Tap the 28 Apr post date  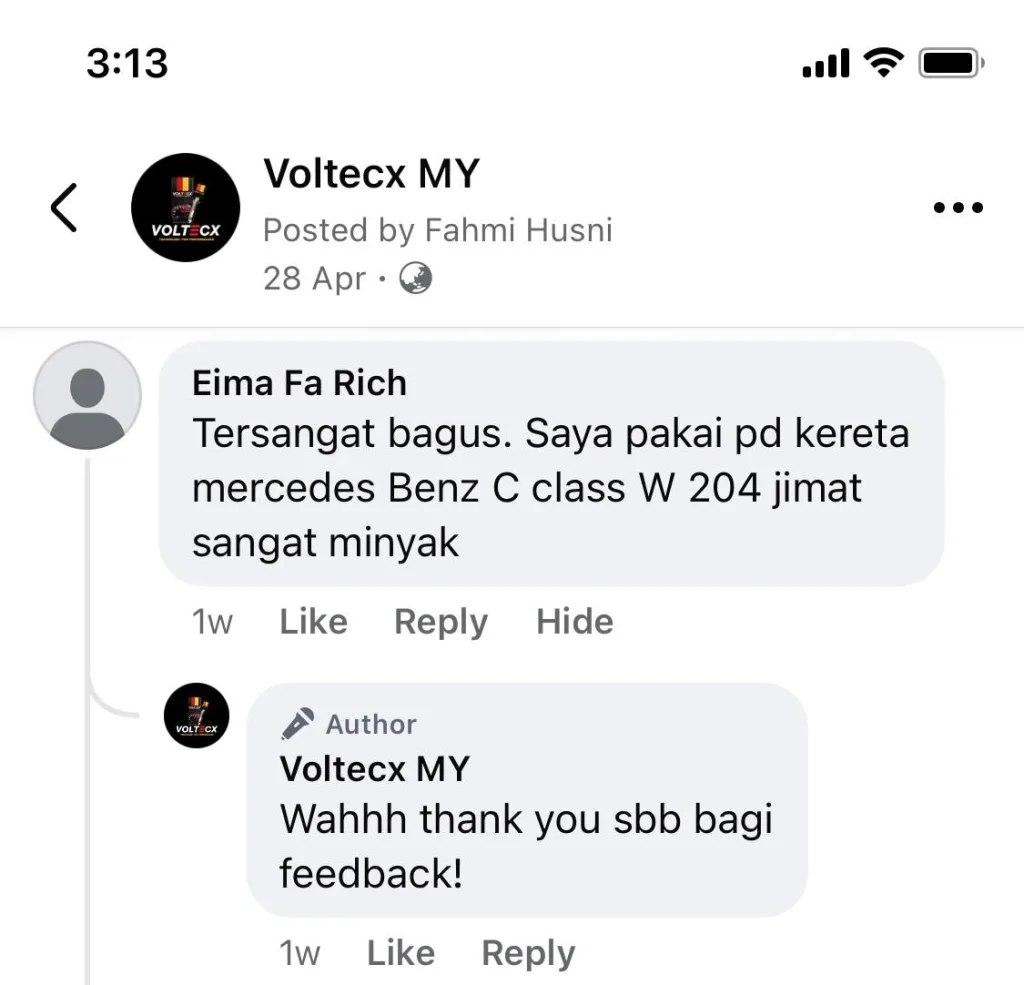pos(314,279)
